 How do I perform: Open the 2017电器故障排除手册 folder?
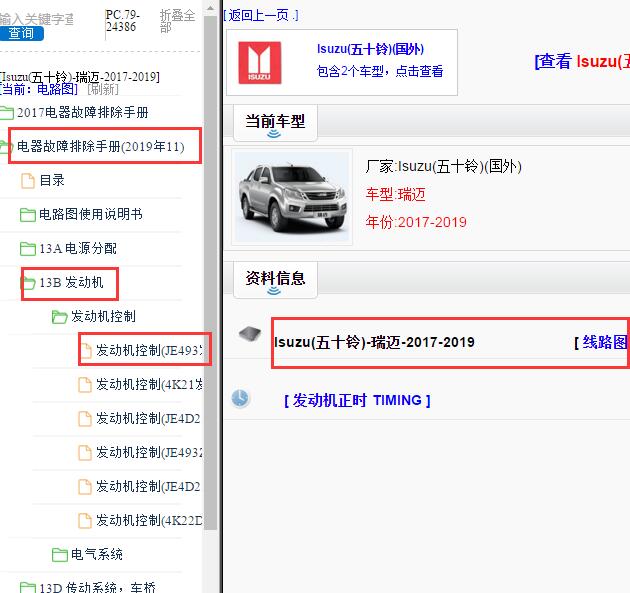tap(82, 112)
